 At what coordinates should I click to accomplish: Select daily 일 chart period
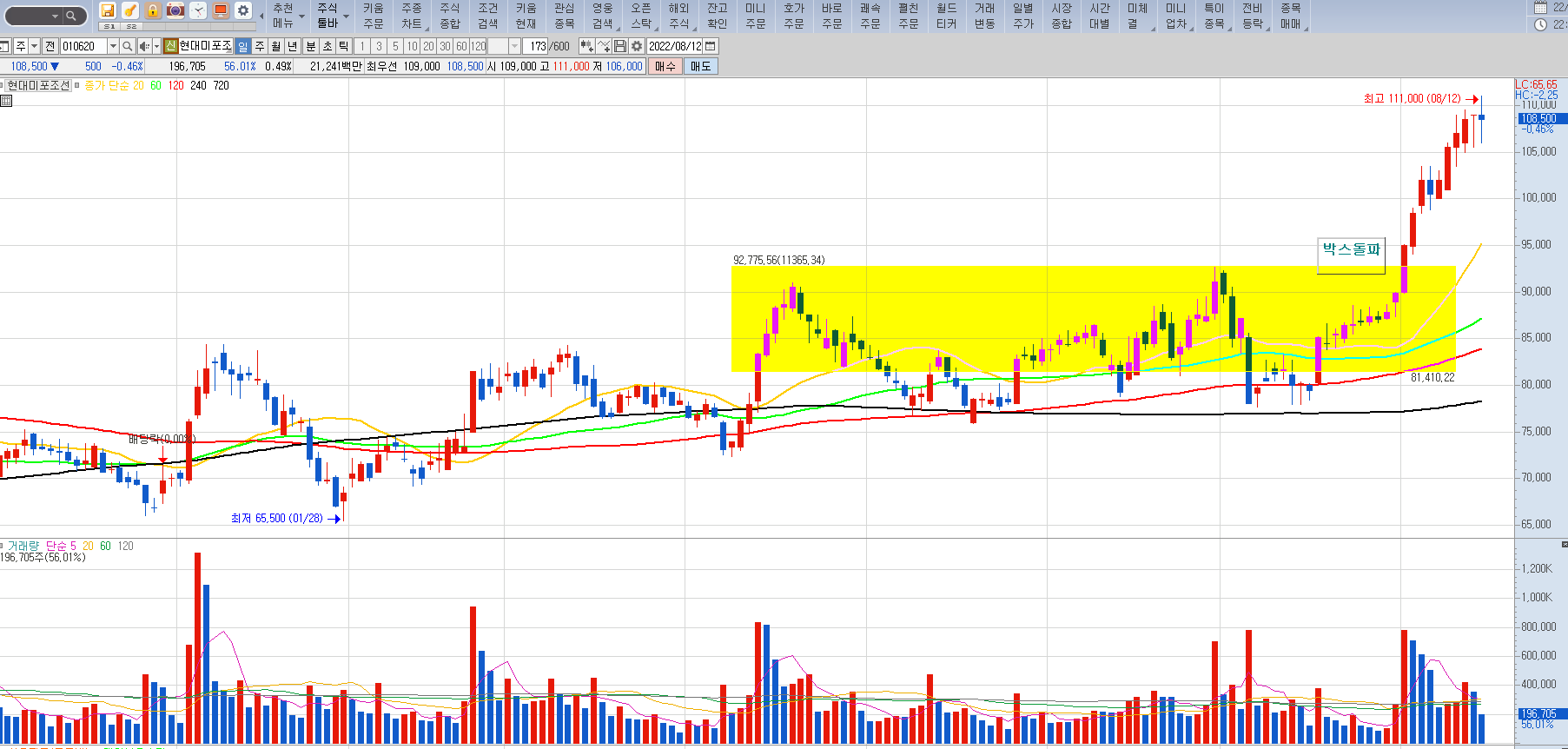[243, 46]
